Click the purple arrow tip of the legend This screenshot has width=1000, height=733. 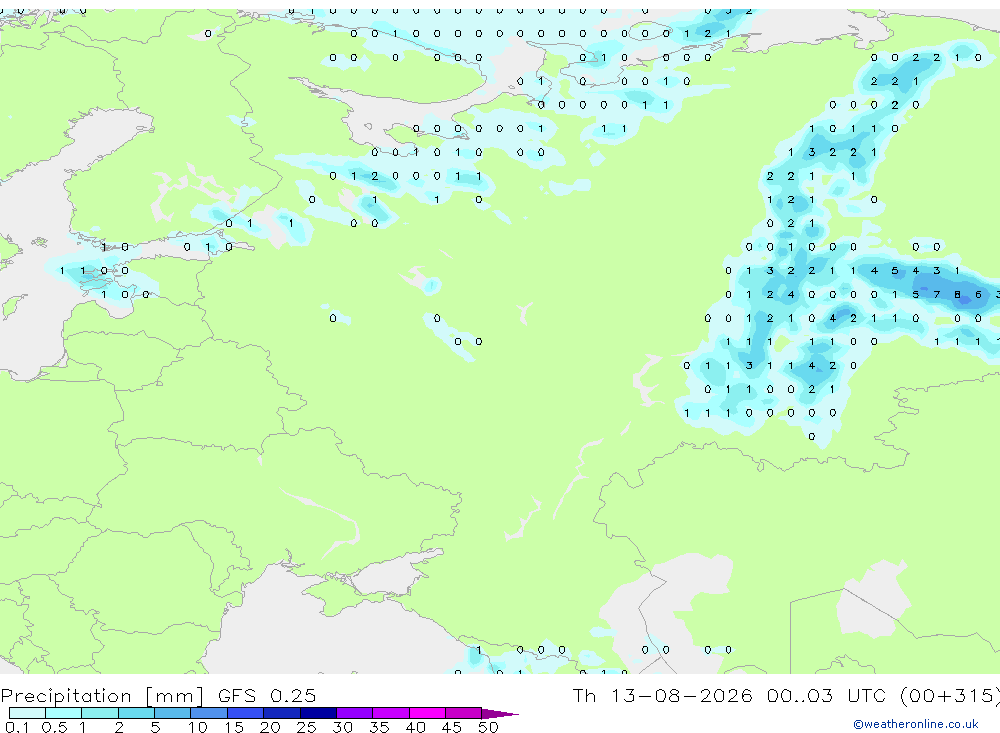click(x=500, y=713)
